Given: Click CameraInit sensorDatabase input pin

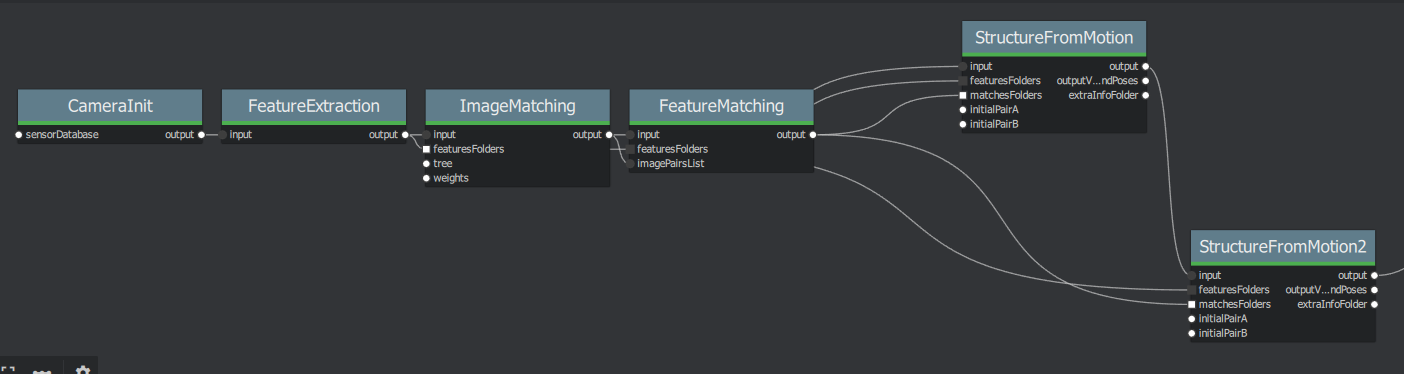Looking at the screenshot, I should point(18,134).
